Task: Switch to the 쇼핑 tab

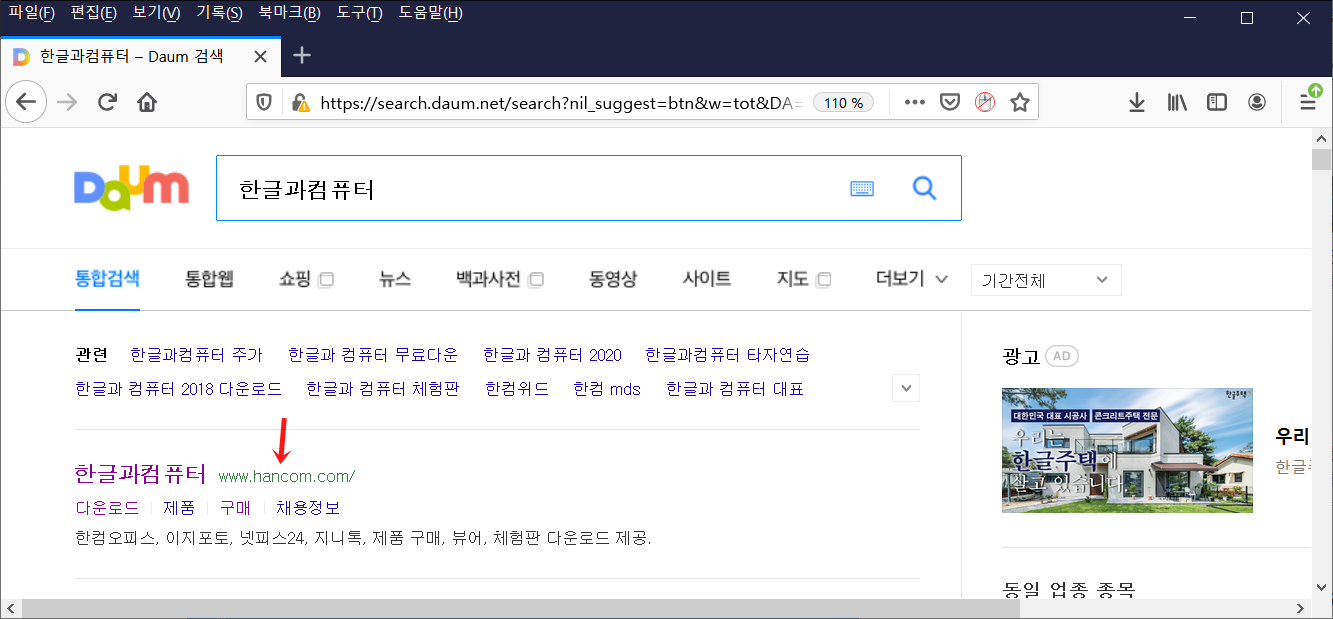Action: click(305, 279)
